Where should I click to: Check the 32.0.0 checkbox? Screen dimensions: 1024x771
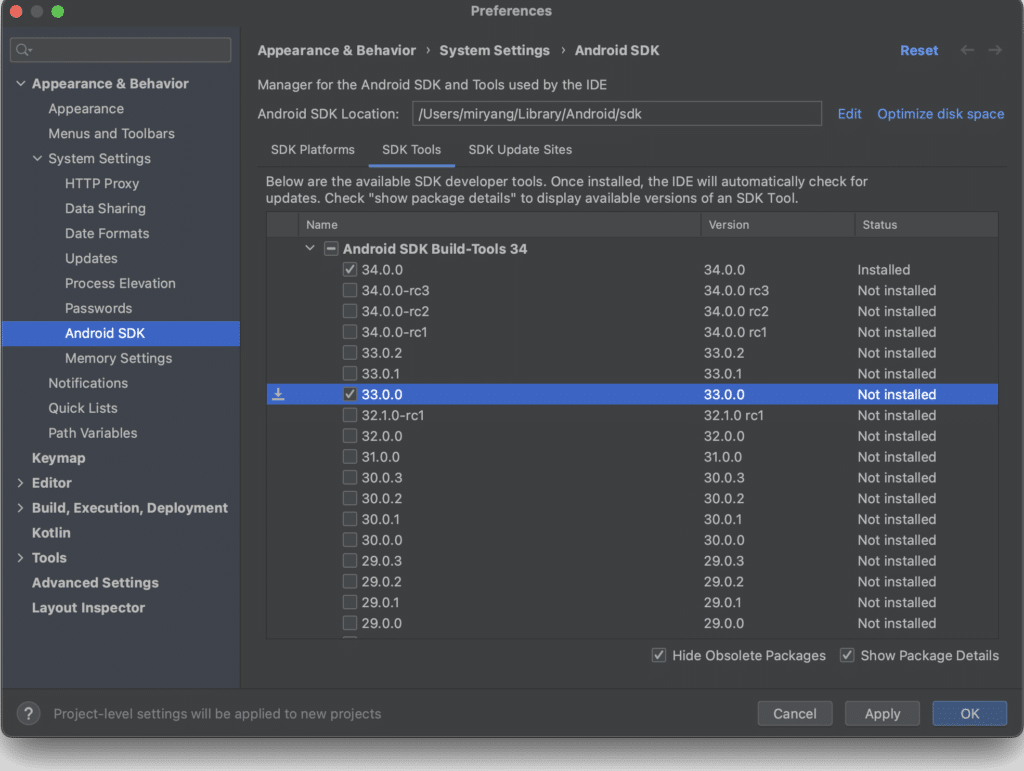[x=350, y=436]
